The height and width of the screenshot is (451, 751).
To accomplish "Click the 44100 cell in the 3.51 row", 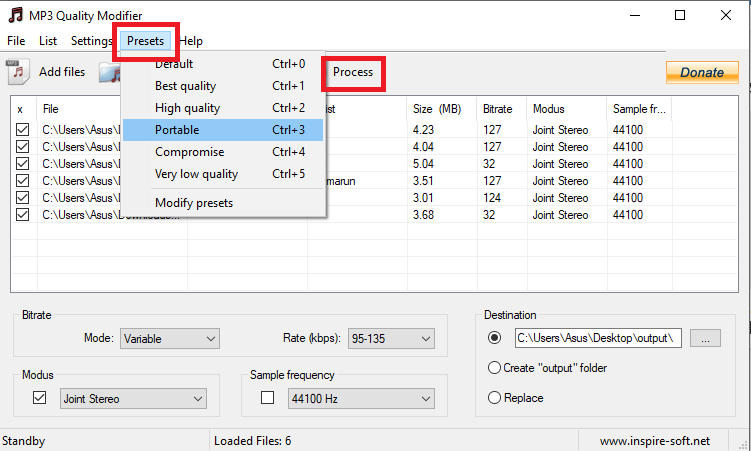I will 628,181.
